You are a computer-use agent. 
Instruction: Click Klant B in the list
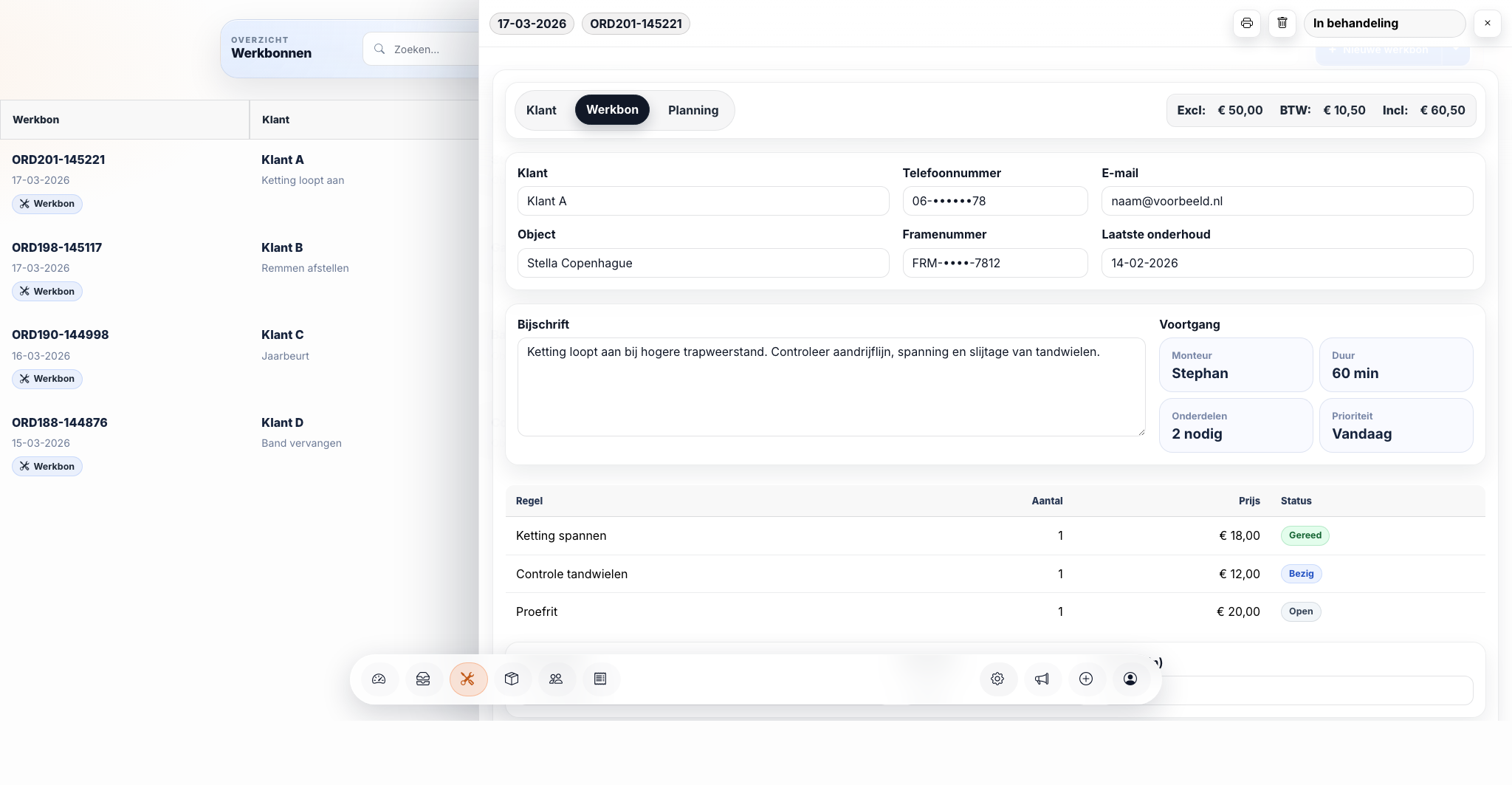pos(282,247)
